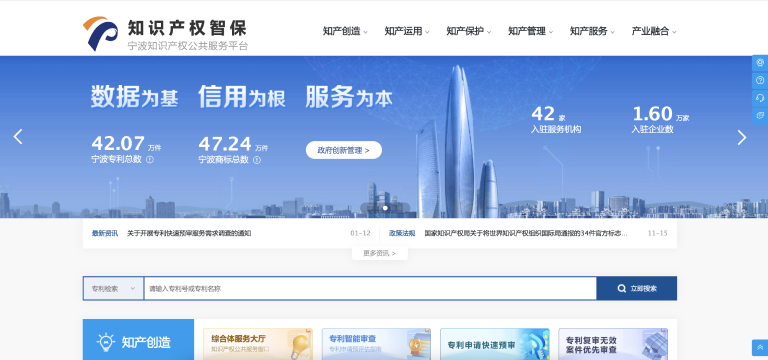
Task: Open 更多资讯 link
Action: (380, 253)
